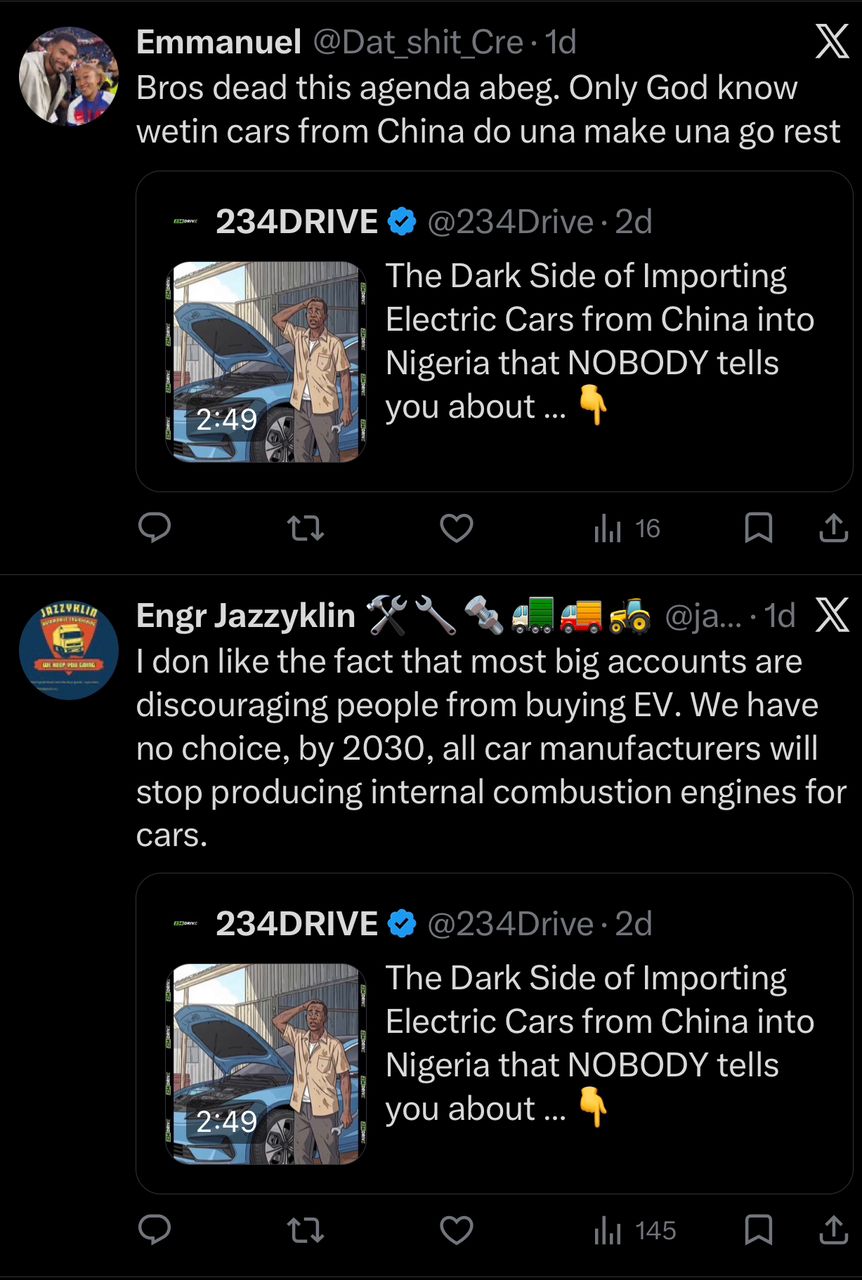Open Emmanuel's profile picture

coord(69,76)
